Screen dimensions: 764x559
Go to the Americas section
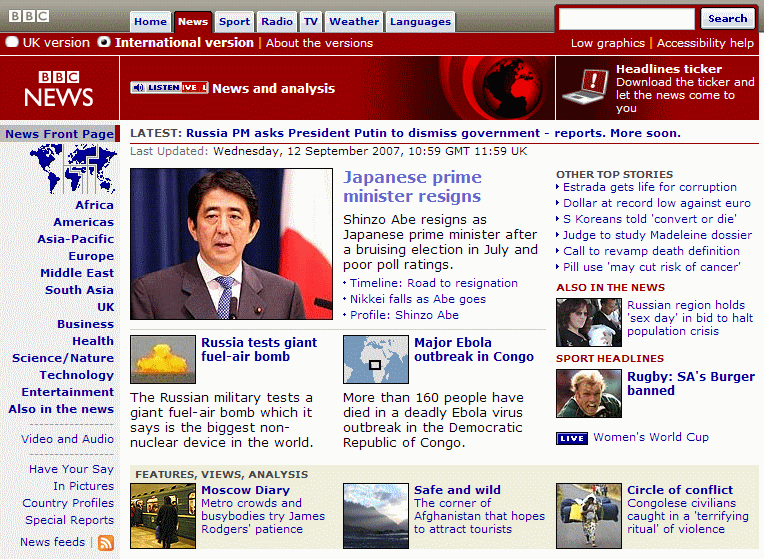(83, 222)
